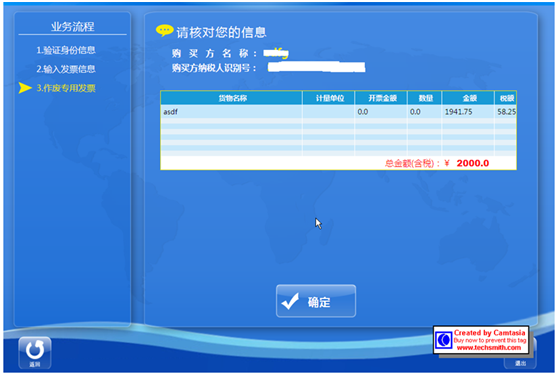This screenshot has width=558, height=376.
Task: Select the asdf goods name cell
Action: pyautogui.click(x=232, y=112)
